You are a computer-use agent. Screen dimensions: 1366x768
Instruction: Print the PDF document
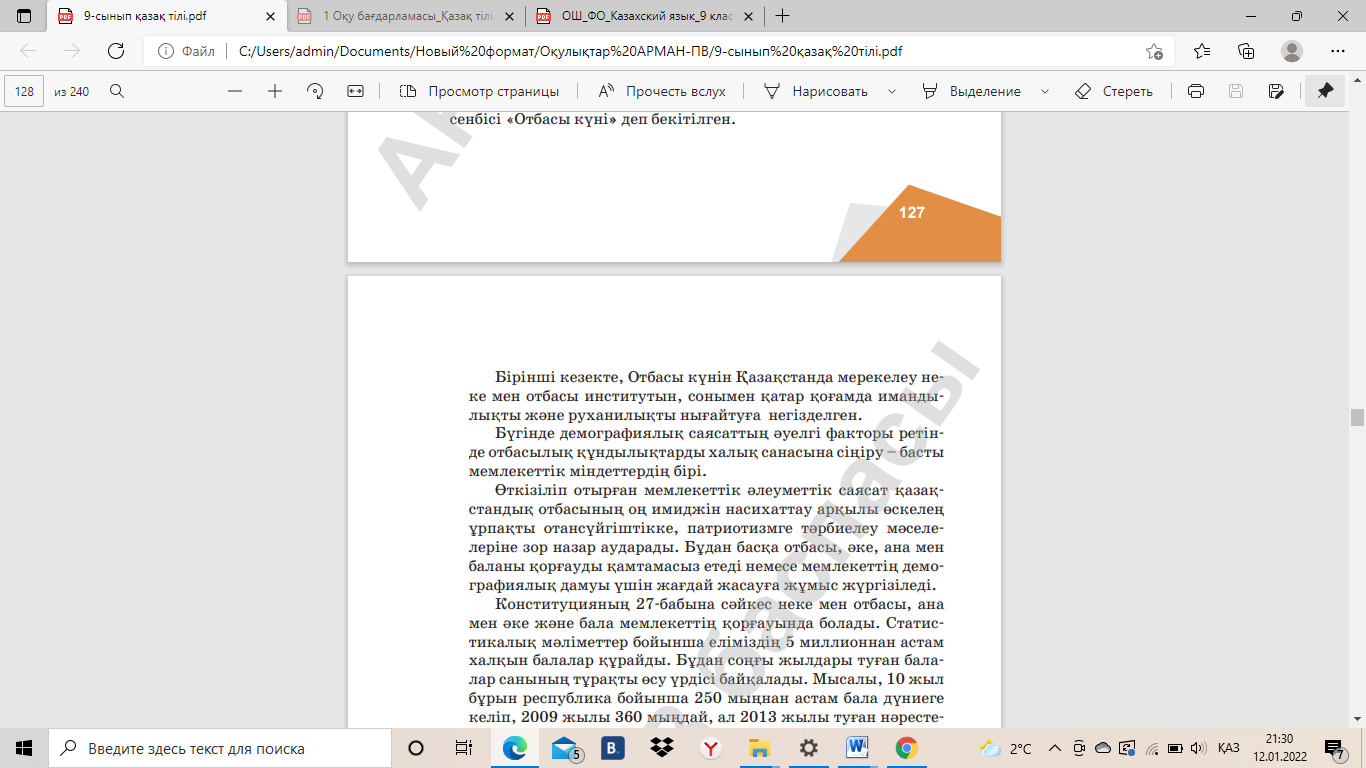click(x=1195, y=91)
